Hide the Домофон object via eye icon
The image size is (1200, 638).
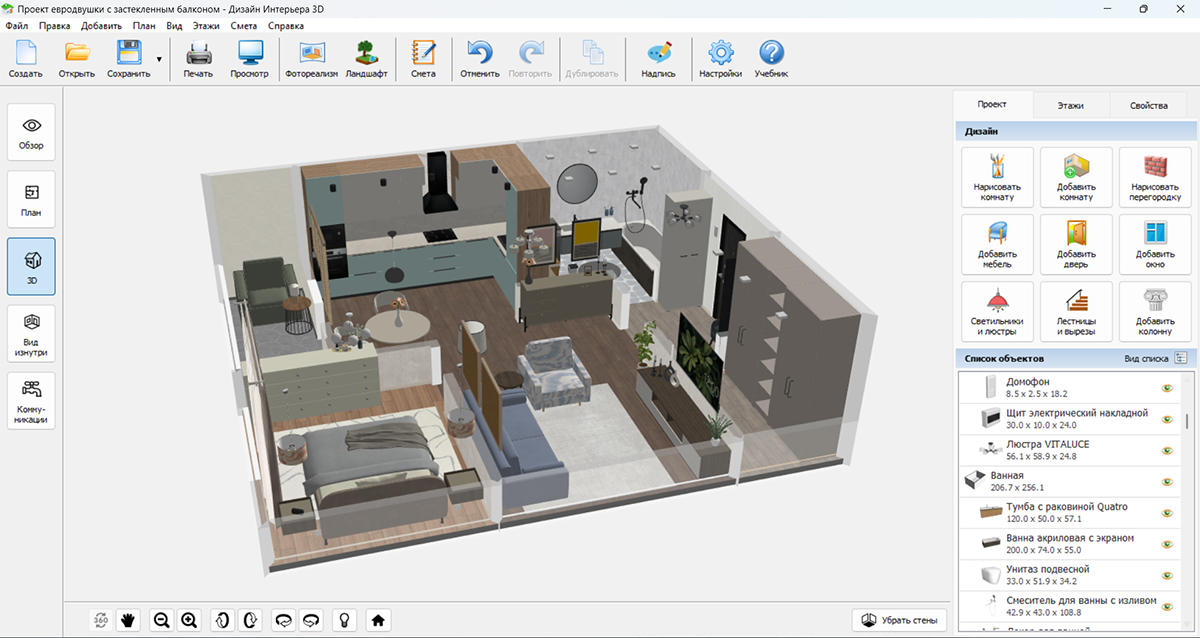[1167, 387]
